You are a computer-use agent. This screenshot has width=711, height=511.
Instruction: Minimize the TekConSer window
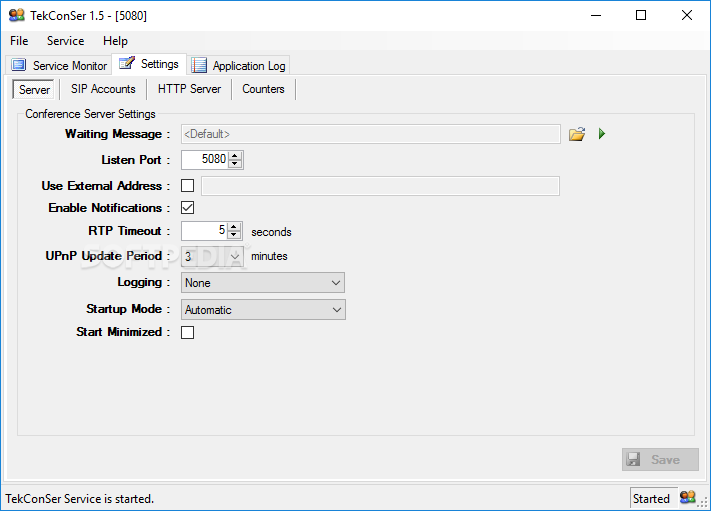[596, 15]
